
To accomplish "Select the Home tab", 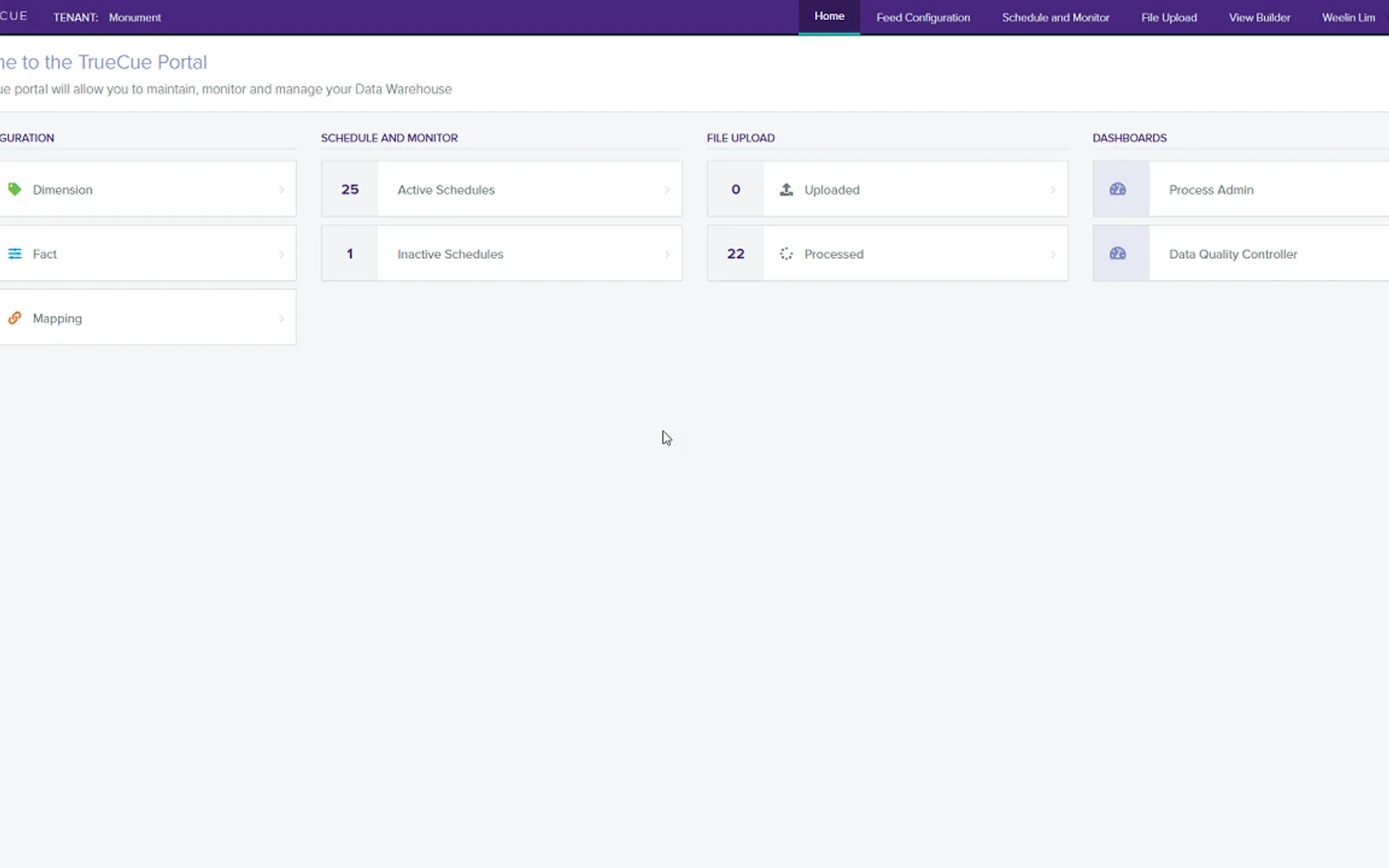I will [829, 16].
